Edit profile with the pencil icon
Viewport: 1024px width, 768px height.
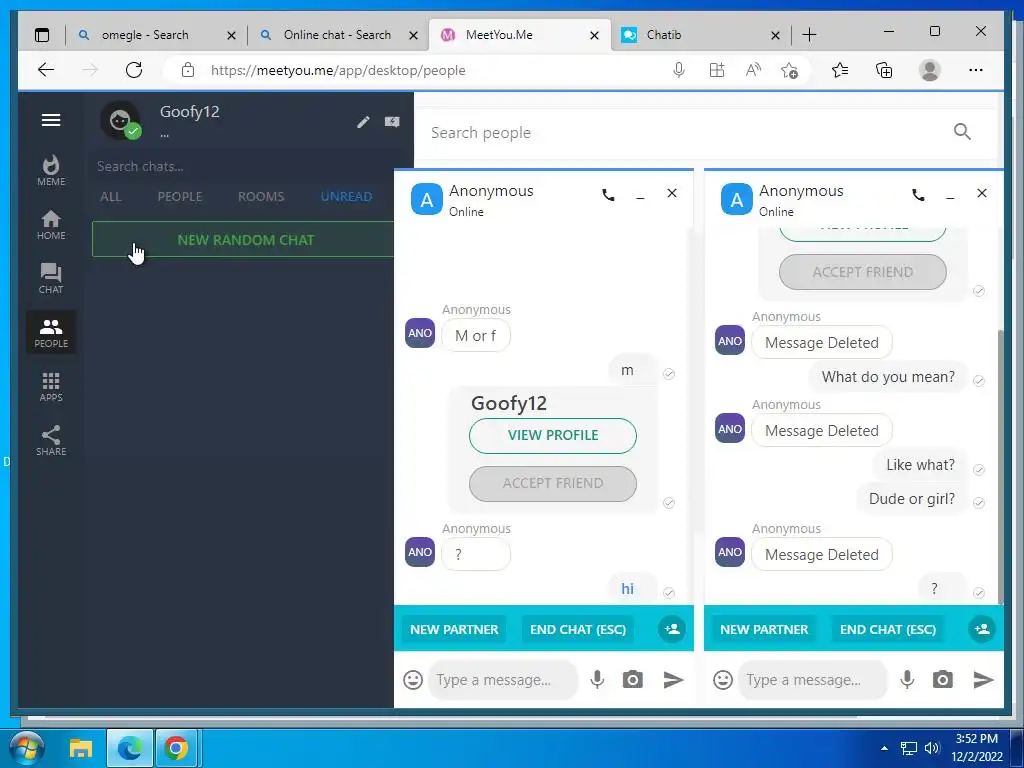tap(363, 122)
